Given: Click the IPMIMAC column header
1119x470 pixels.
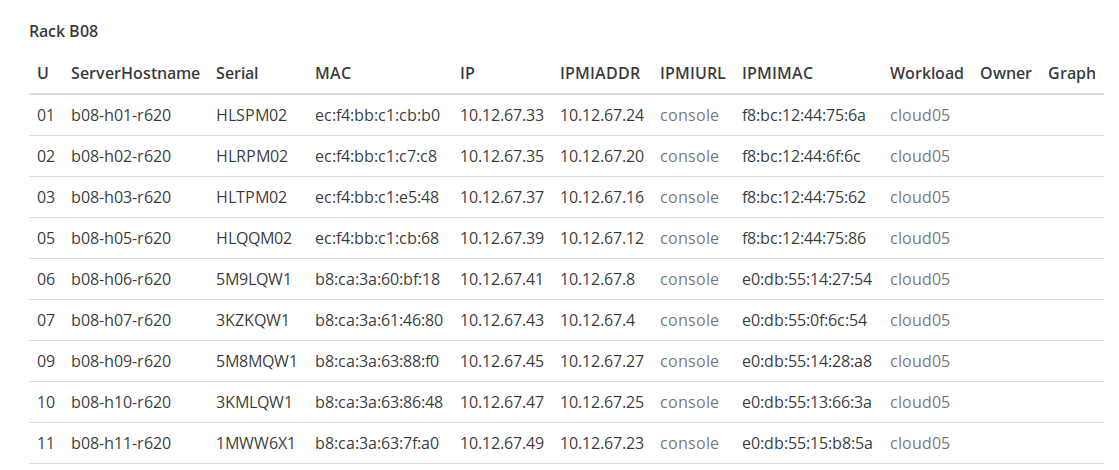Looking at the screenshot, I should pos(777,73).
